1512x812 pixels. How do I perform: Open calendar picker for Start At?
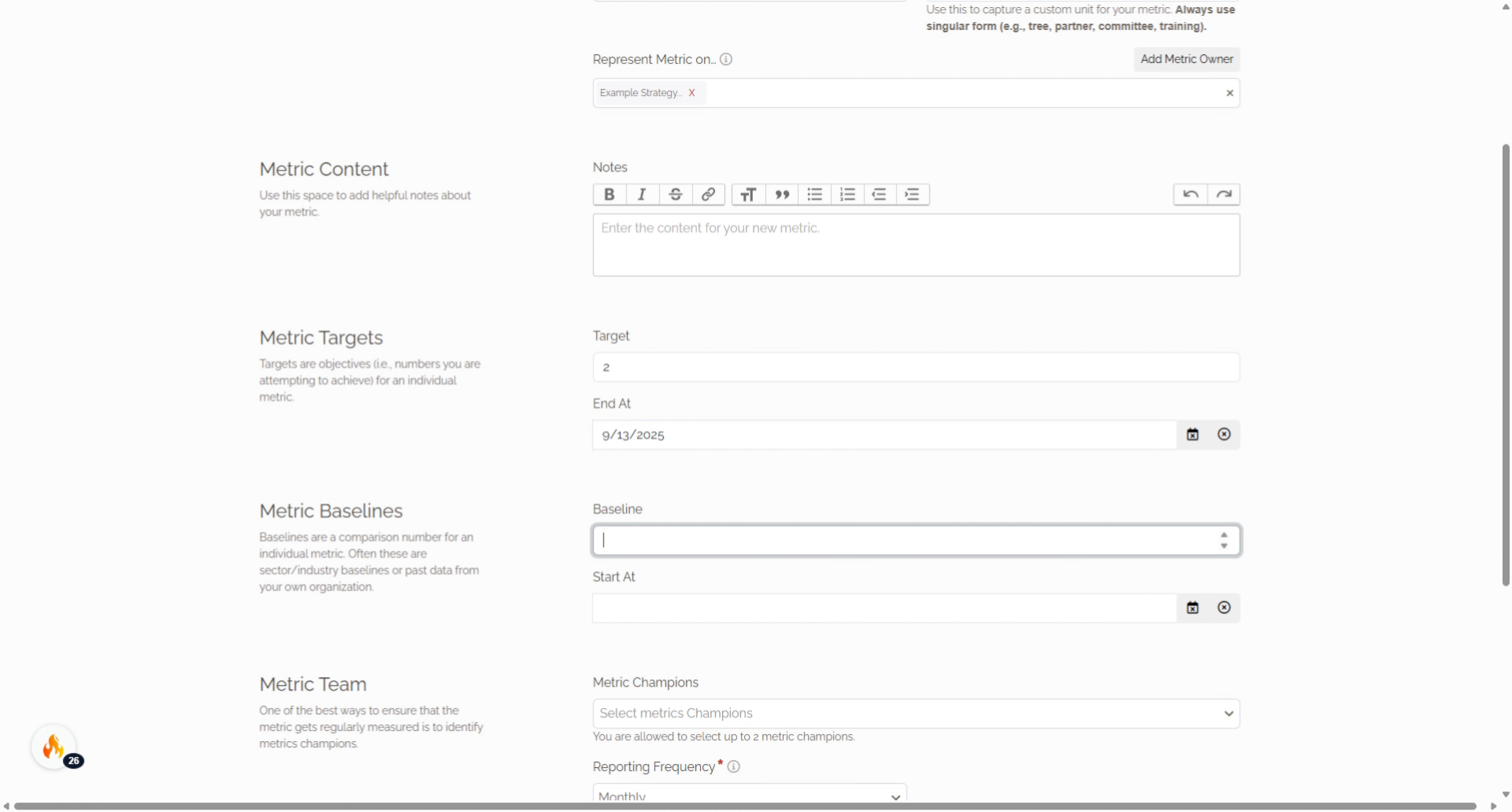[x=1193, y=608]
